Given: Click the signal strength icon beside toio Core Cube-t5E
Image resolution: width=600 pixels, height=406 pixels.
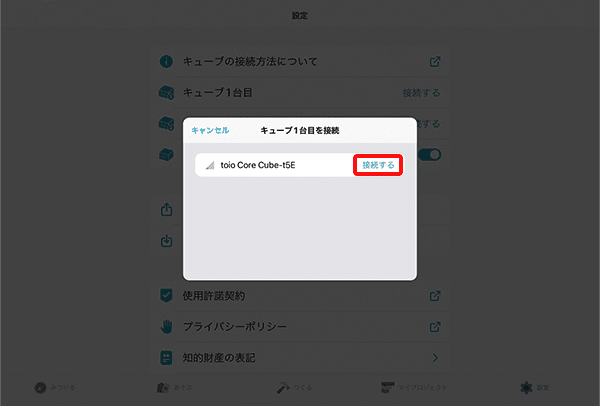Looking at the screenshot, I should pyautogui.click(x=210, y=165).
